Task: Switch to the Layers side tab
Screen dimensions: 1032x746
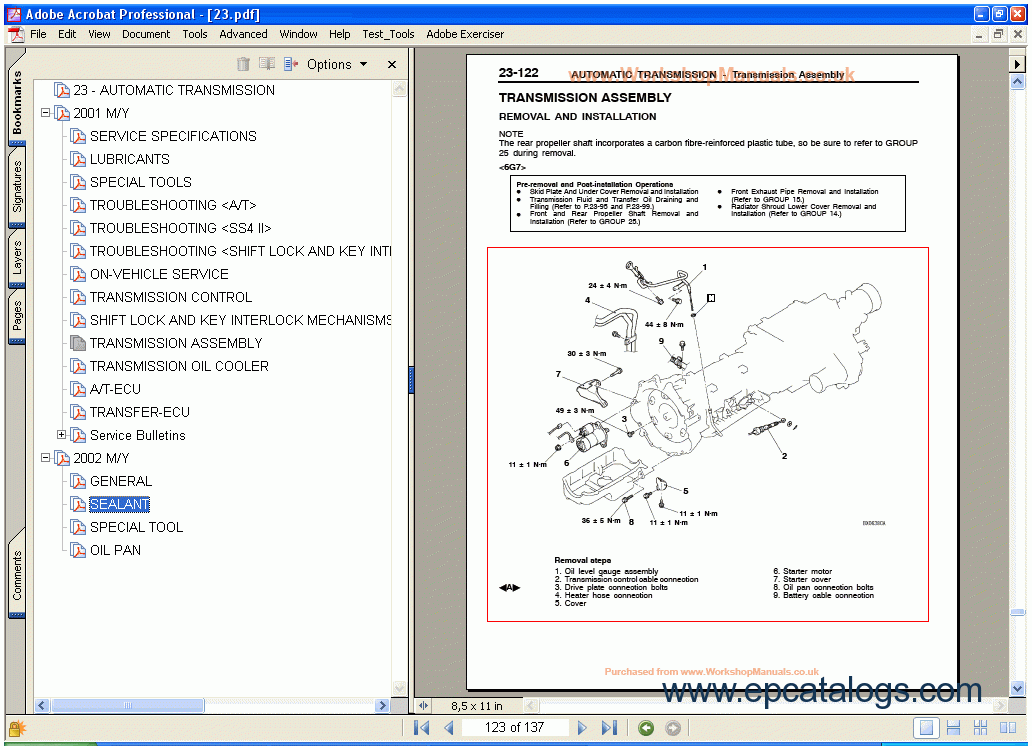Action: (17, 257)
